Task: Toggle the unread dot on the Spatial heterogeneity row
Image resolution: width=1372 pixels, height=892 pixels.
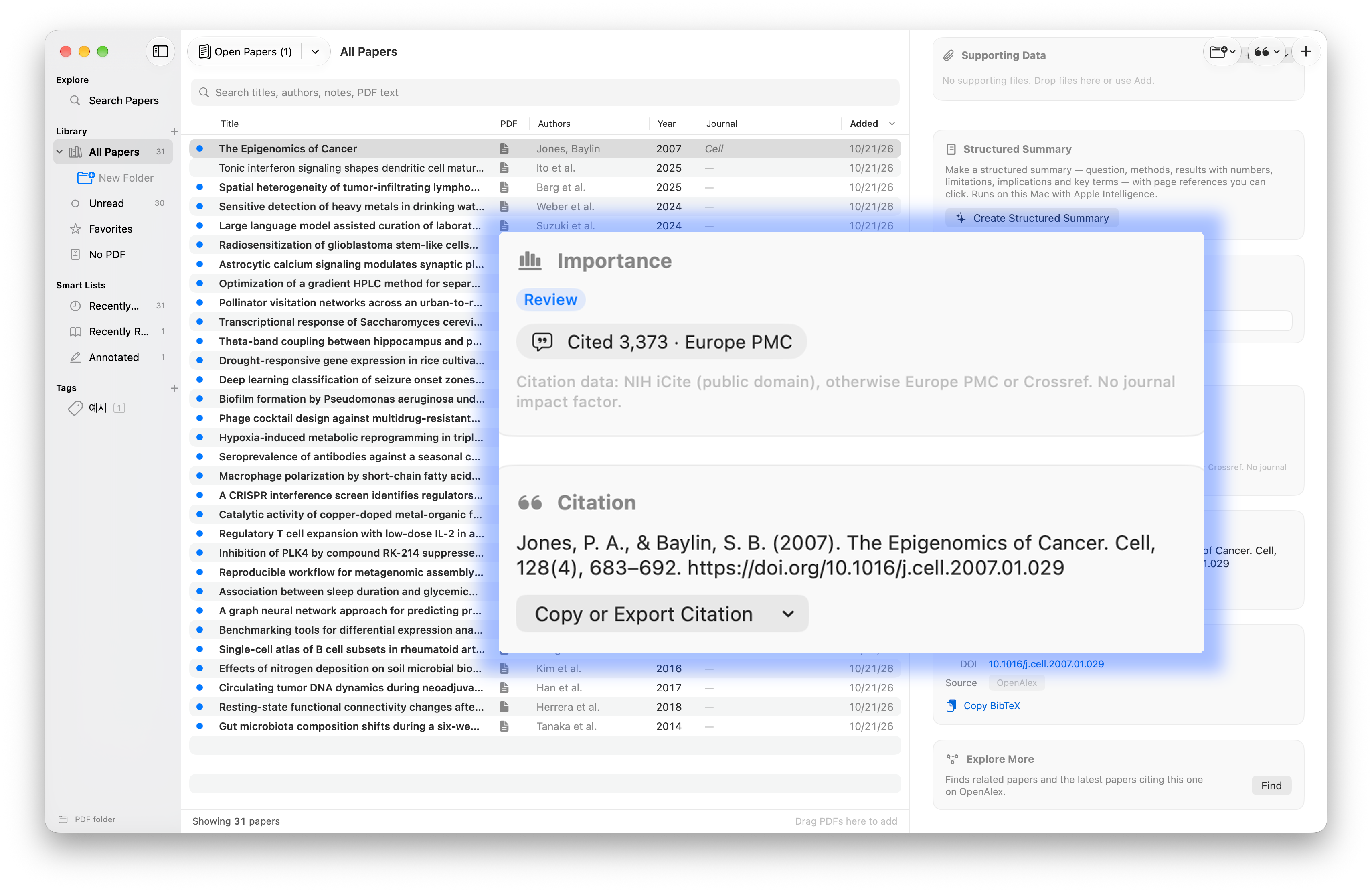Action: (x=199, y=187)
